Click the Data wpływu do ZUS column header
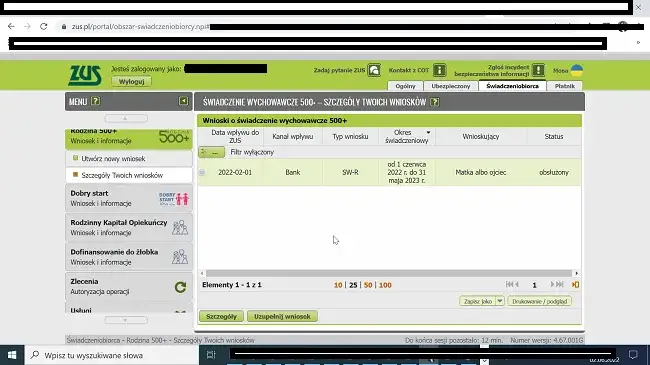The height and width of the screenshot is (365, 650). [x=235, y=136]
